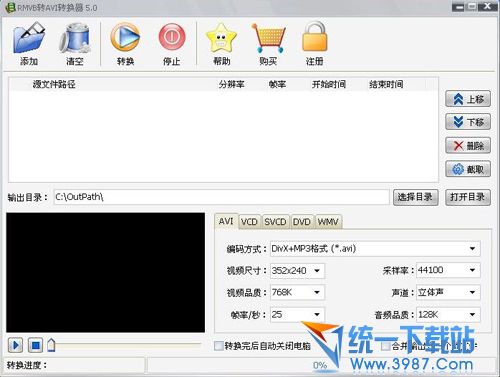Click the 购买 shopping cart icon
The image size is (500, 377).
268,37
